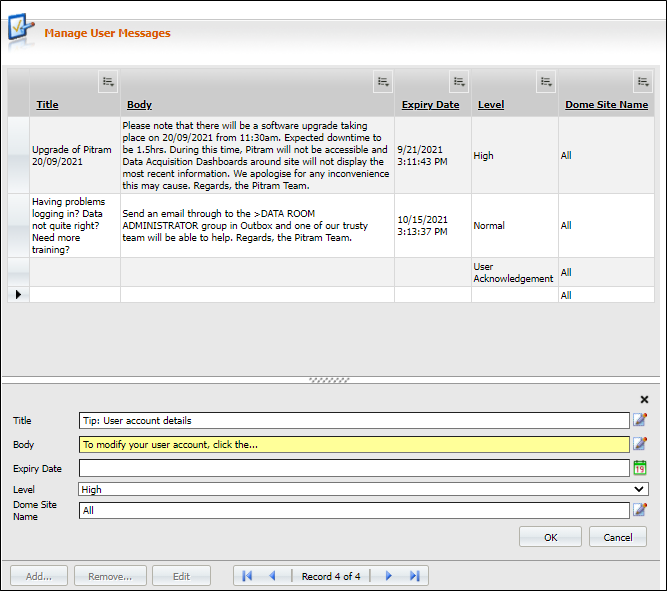
Task: Click the panel splitter grip handle
Action: pos(329,380)
